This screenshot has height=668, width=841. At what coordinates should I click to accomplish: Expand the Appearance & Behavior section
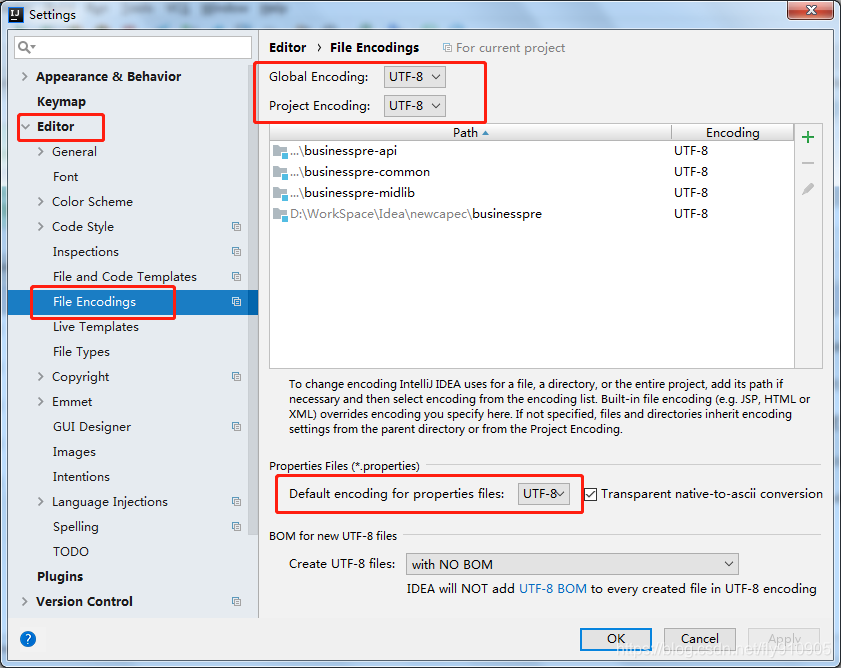pos(24,76)
